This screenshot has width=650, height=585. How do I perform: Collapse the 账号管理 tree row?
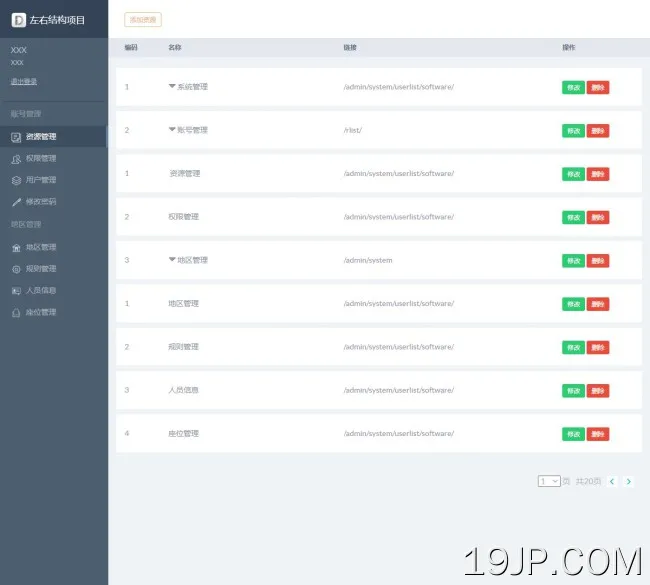172,130
